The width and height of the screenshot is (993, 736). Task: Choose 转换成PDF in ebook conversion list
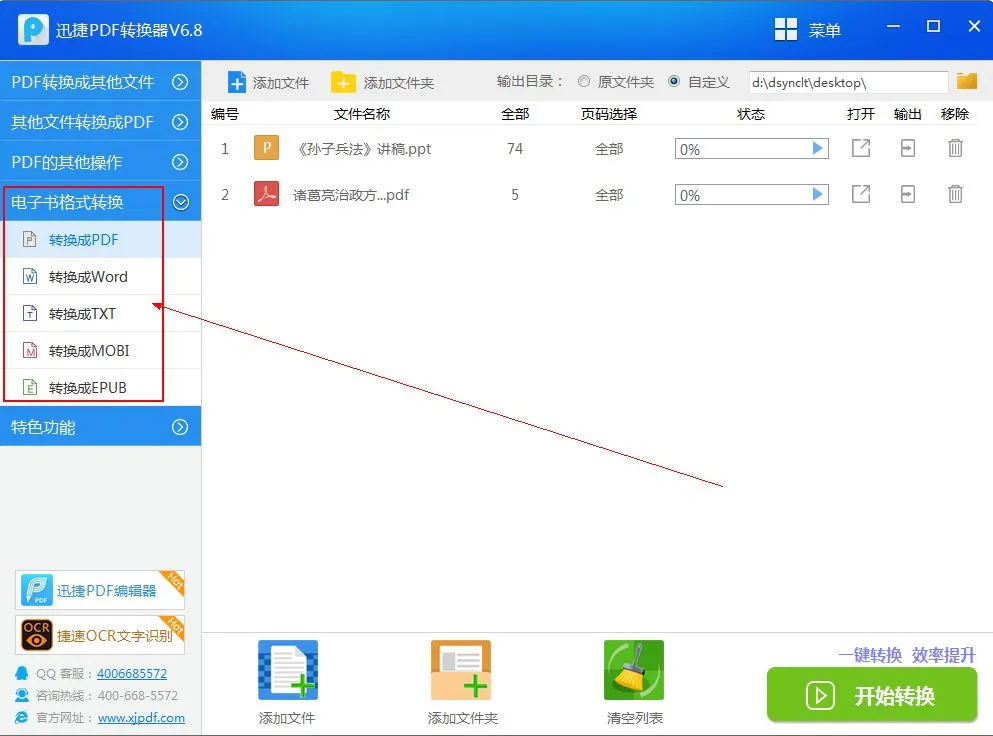tap(100, 239)
